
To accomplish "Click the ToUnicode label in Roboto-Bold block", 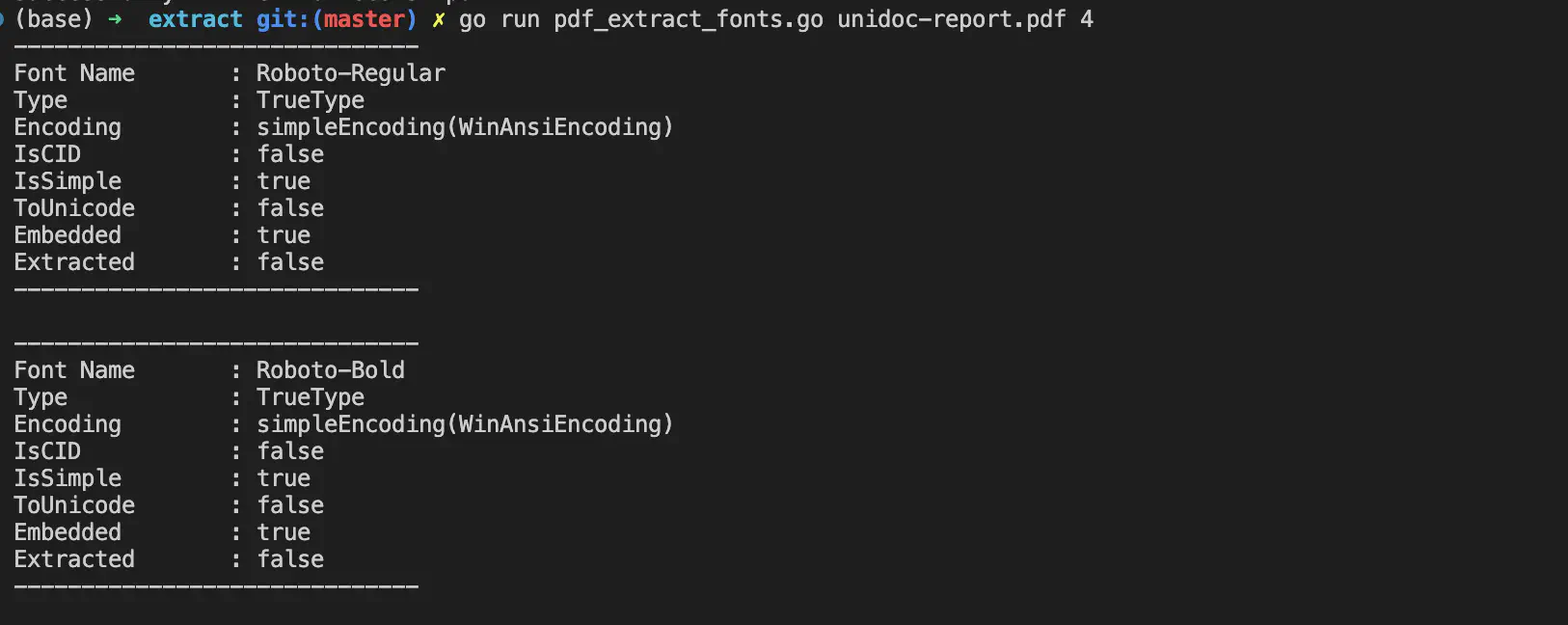I will (74, 505).
